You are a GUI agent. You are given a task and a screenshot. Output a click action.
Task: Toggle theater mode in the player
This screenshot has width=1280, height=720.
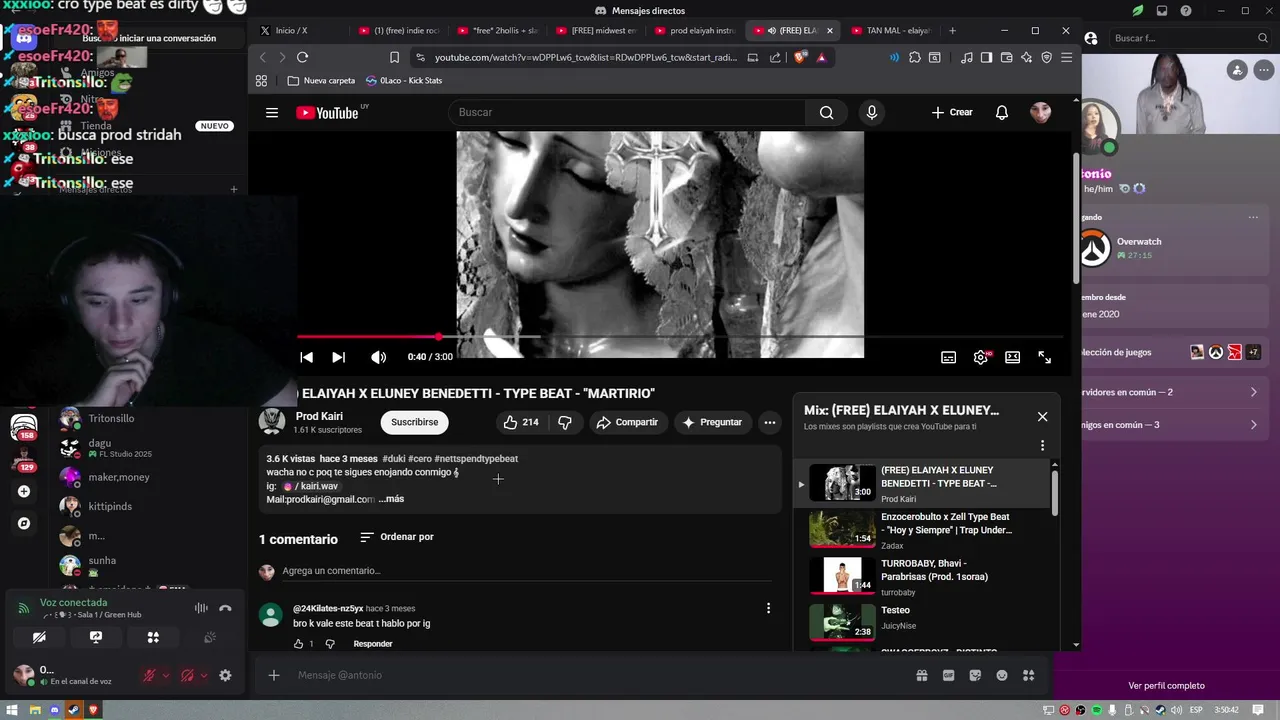(x=1012, y=357)
